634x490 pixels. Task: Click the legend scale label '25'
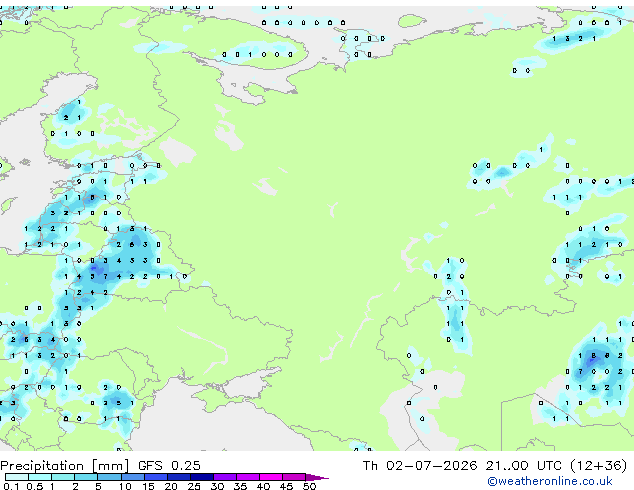pyautogui.click(x=194, y=486)
